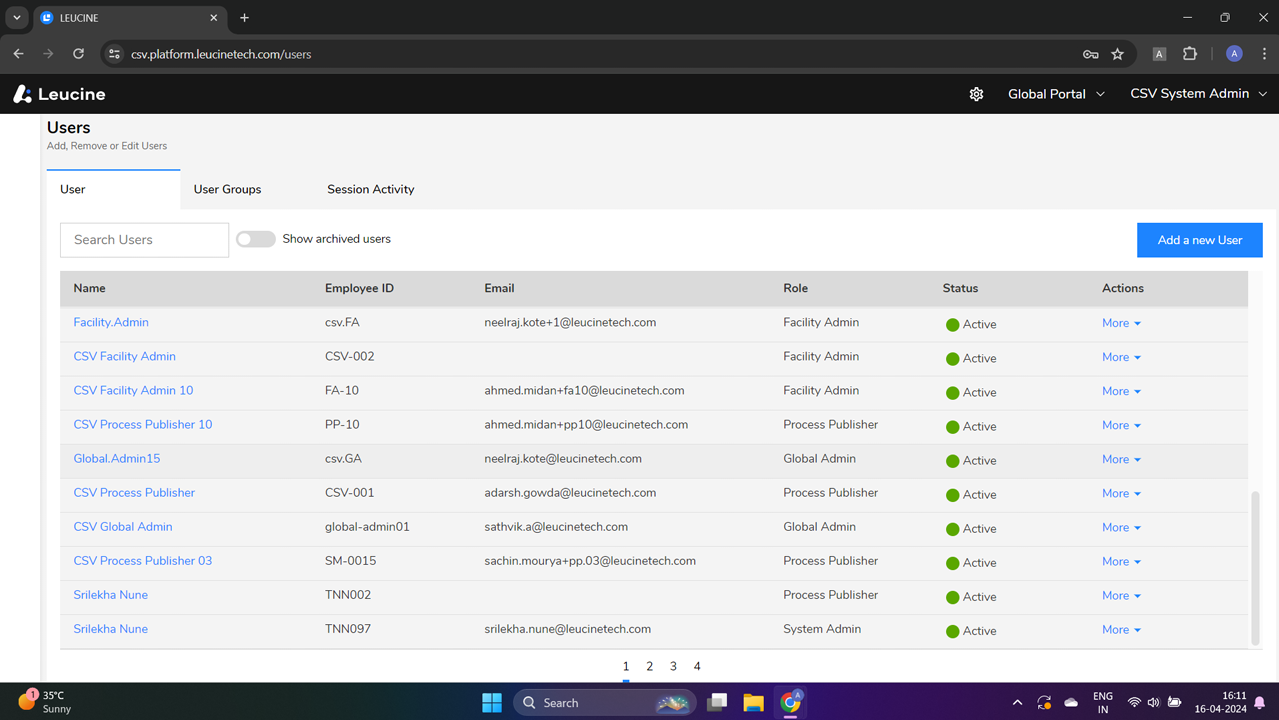Open the CSV Global Admin user link
1279x720 pixels.
coord(123,526)
